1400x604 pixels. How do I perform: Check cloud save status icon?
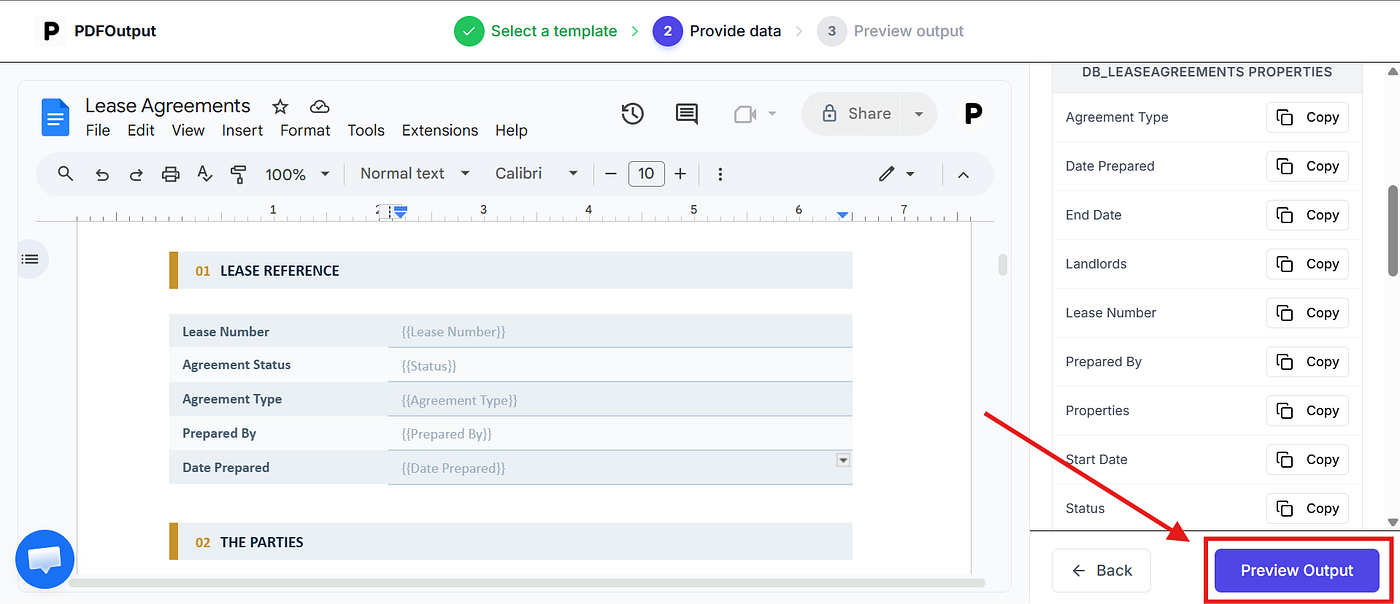coord(319,106)
